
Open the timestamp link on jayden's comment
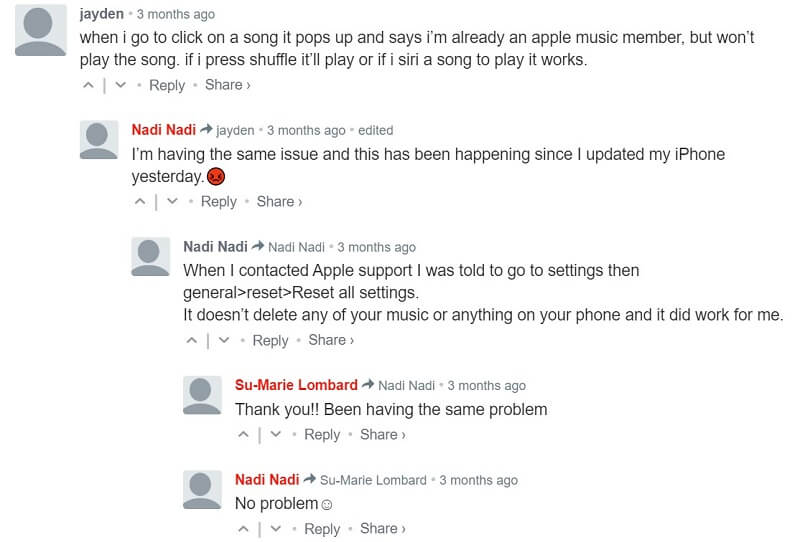pos(175,15)
